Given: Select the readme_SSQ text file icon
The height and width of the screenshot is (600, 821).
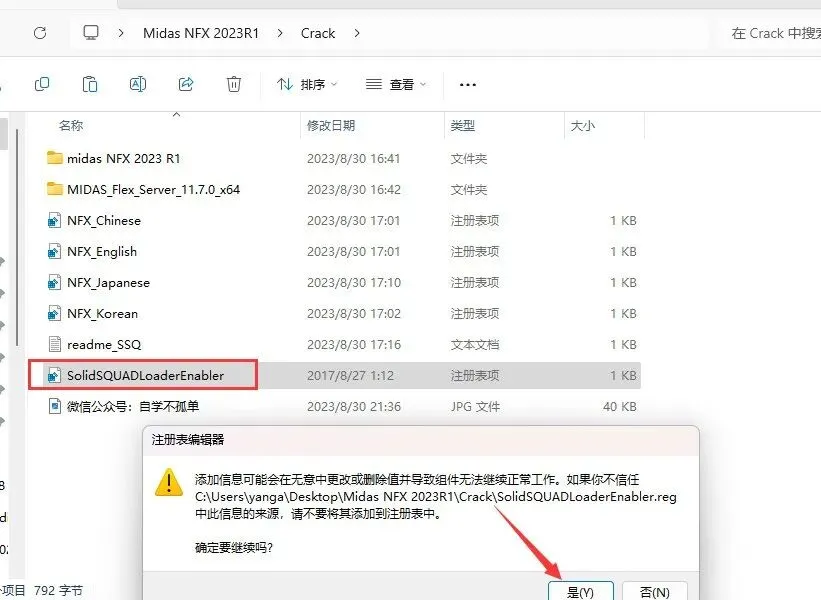Looking at the screenshot, I should point(54,345).
